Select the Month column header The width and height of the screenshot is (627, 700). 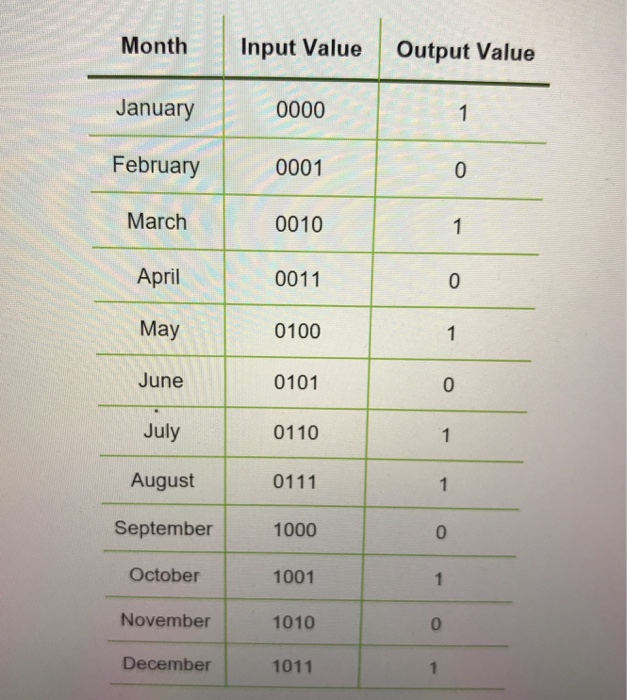154,46
